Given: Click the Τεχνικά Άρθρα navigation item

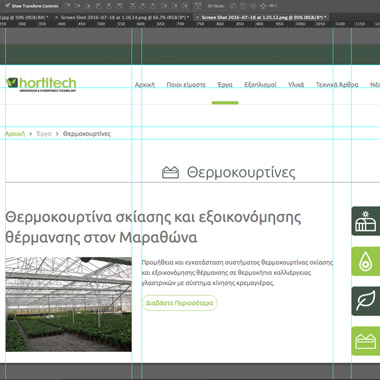Looking at the screenshot, I should (337, 85).
